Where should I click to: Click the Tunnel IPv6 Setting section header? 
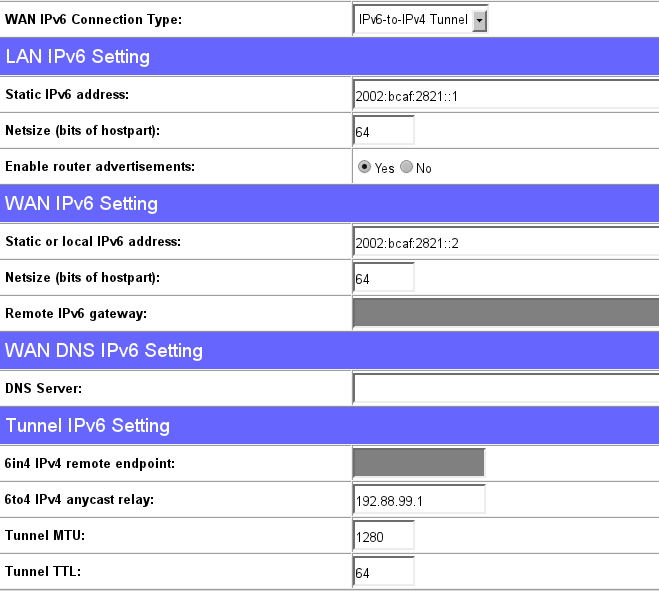pos(87,425)
